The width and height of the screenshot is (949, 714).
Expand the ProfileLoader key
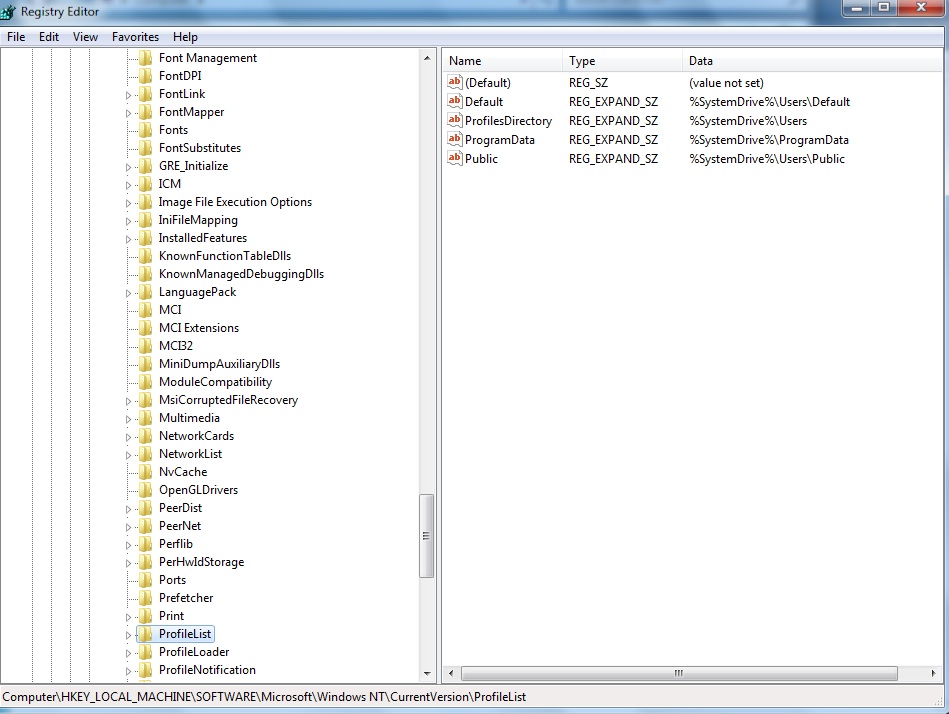128,653
